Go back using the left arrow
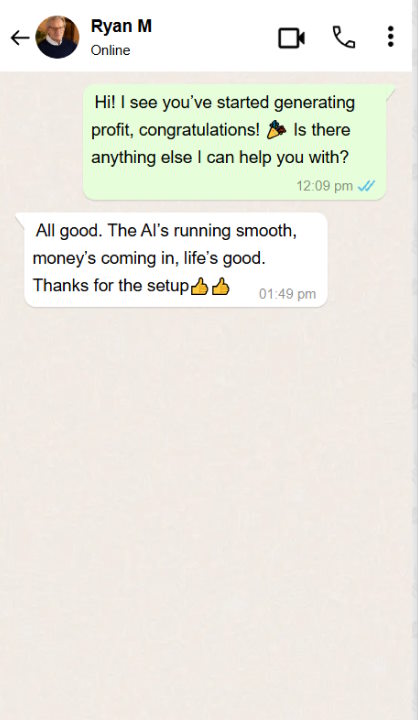Viewport: 418px width, 720px height. [x=20, y=38]
